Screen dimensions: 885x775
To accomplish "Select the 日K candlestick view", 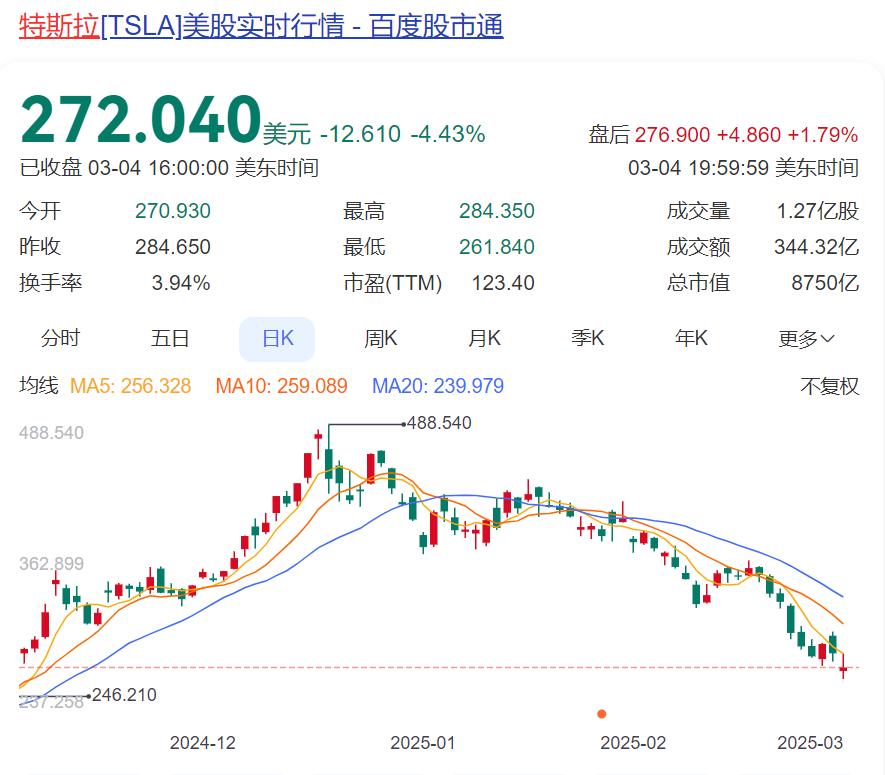I will [x=276, y=338].
